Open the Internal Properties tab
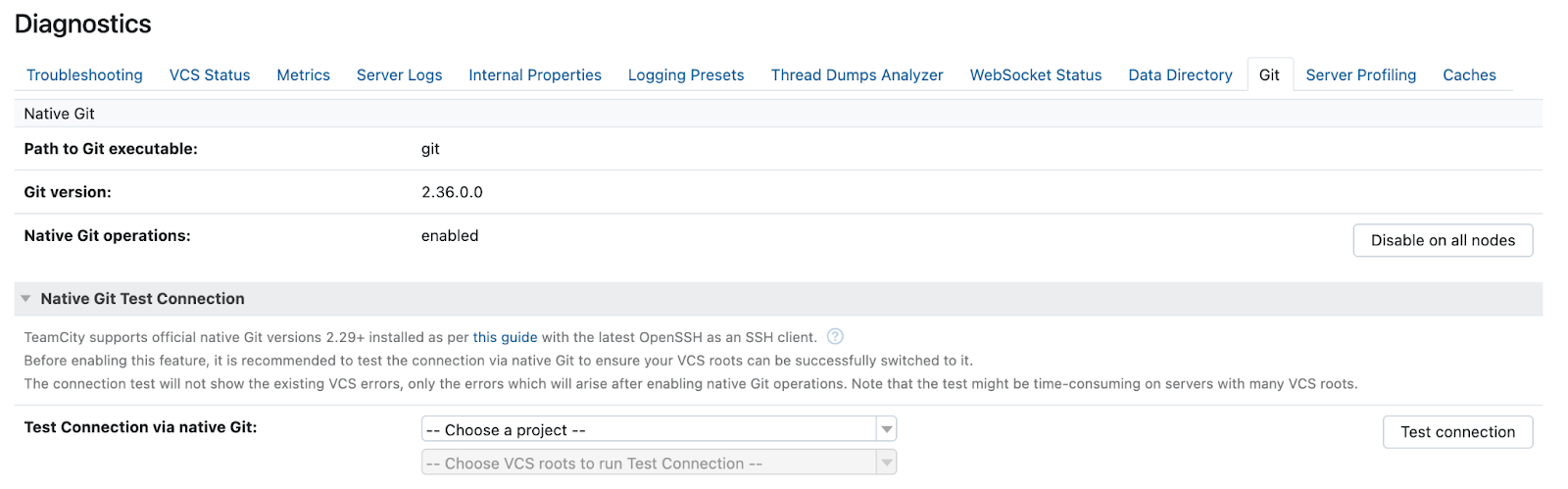This screenshot has height=489, width=1568. click(535, 74)
